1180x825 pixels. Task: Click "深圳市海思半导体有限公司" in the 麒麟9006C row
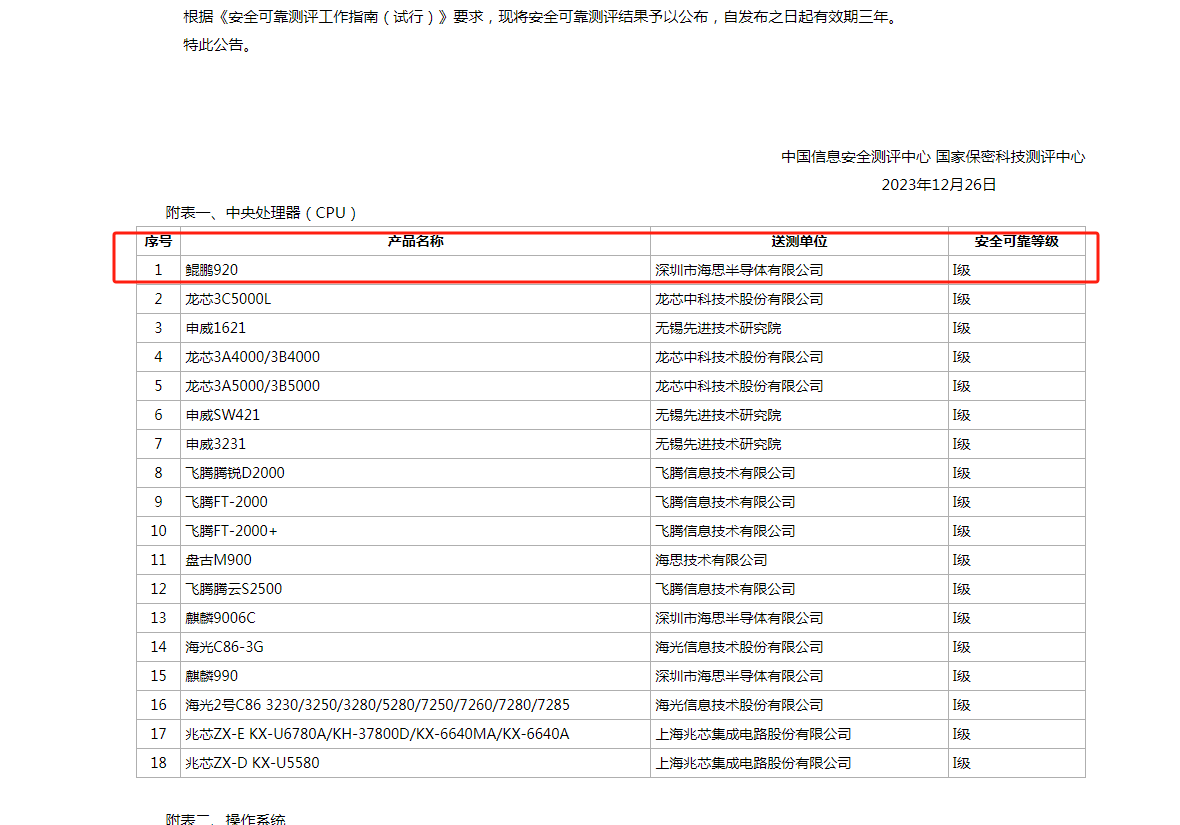tap(739, 618)
